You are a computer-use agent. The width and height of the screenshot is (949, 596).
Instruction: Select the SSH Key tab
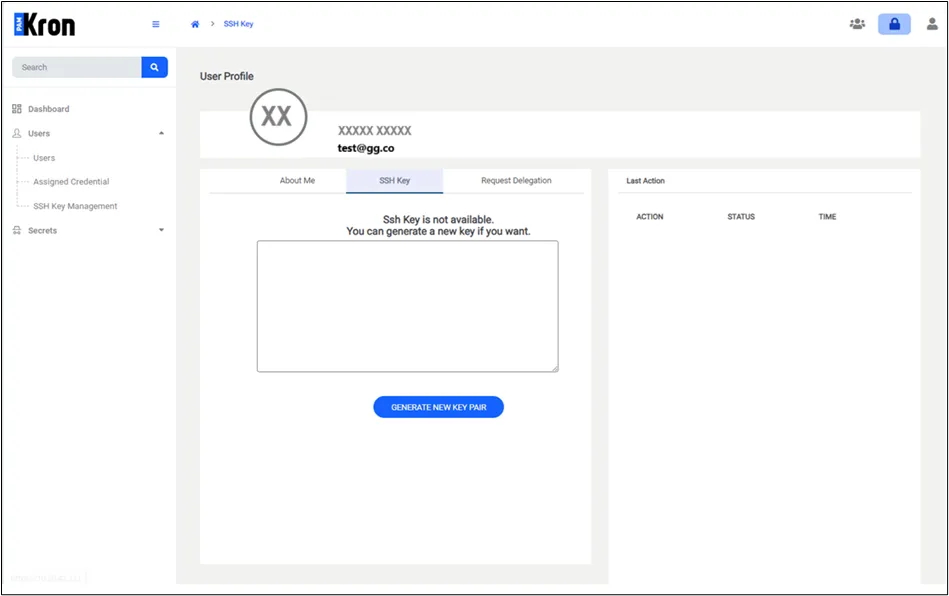(395, 180)
